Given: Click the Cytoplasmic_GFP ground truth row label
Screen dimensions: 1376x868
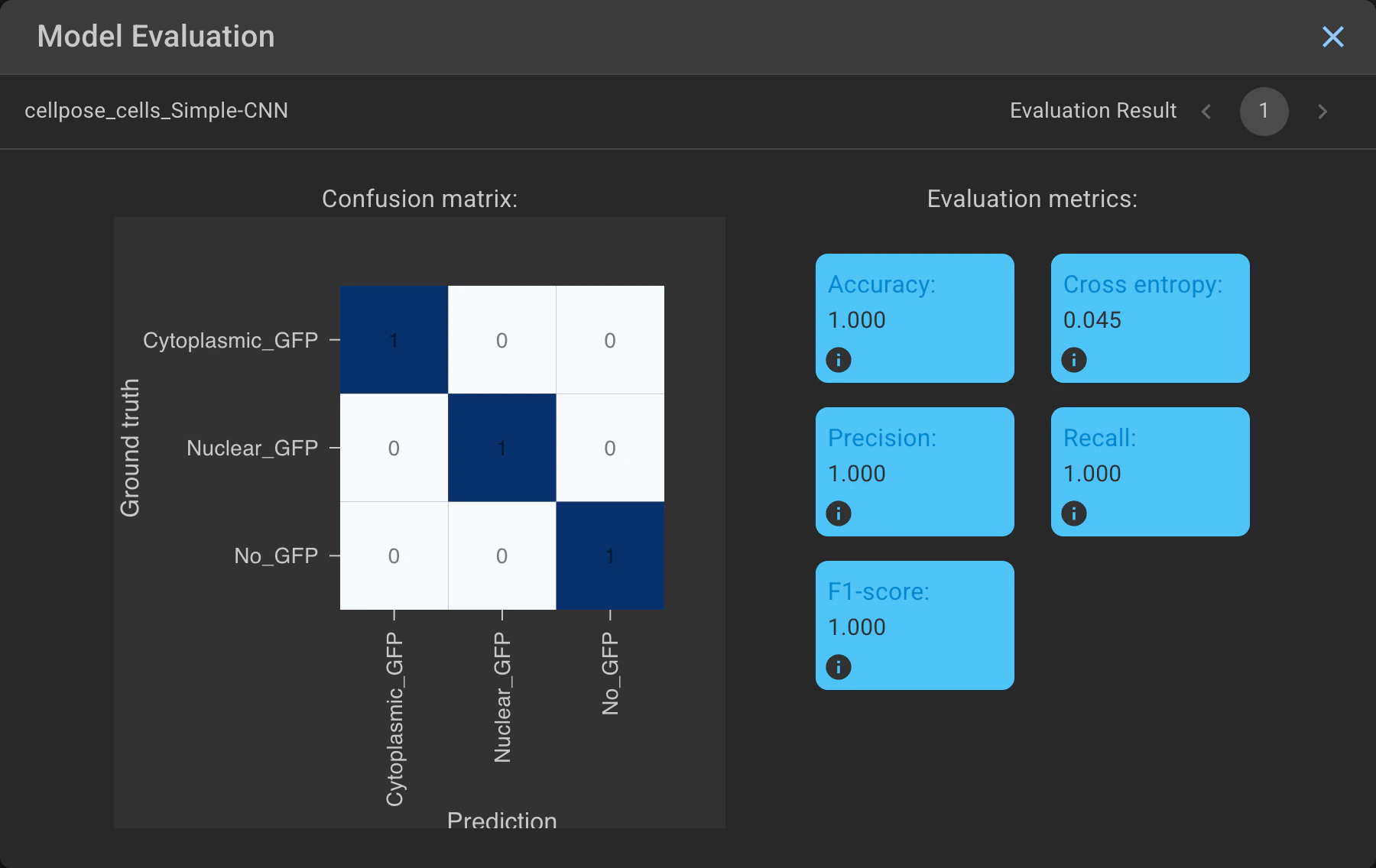Looking at the screenshot, I should [x=231, y=340].
